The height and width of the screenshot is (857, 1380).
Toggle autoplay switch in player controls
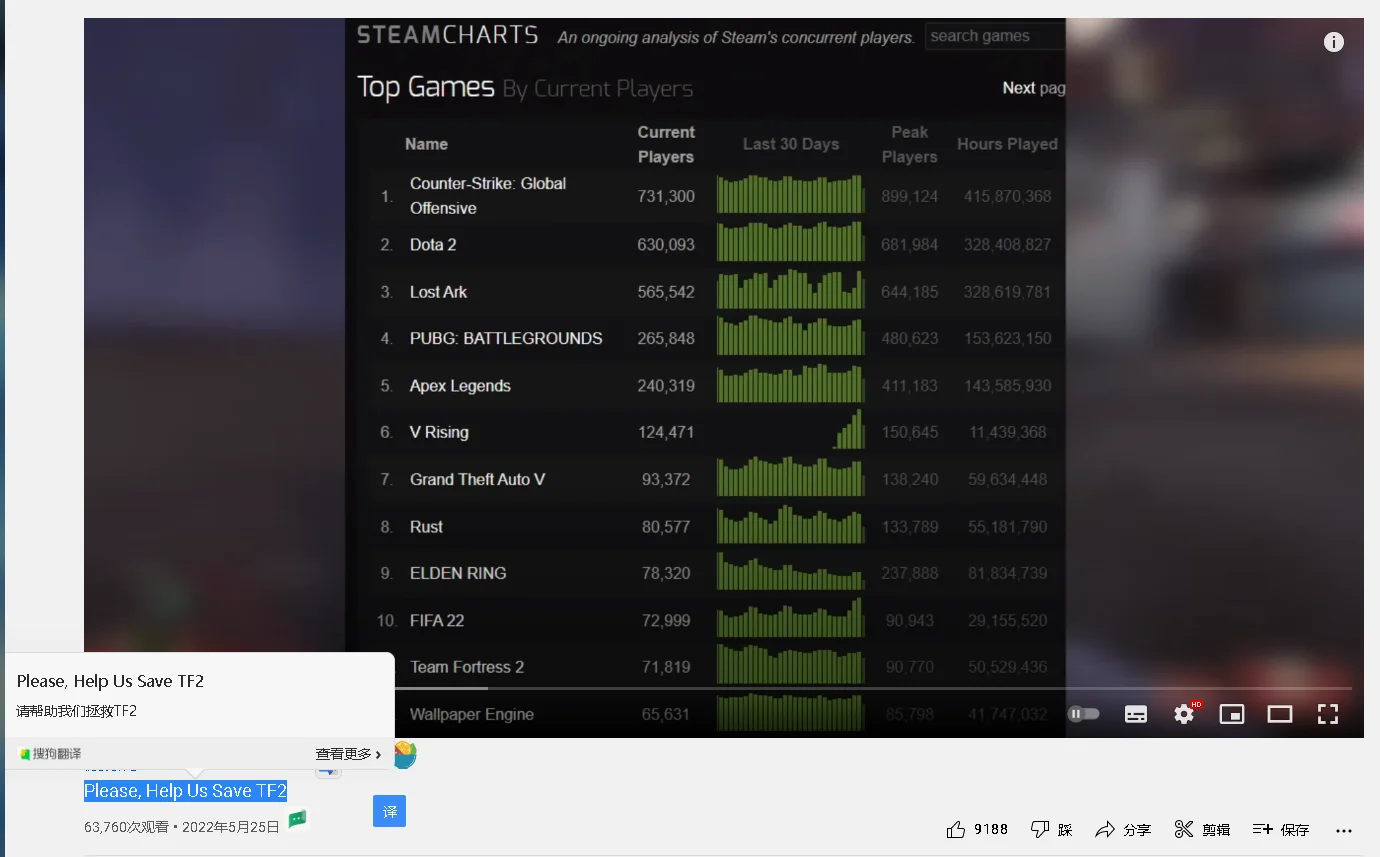click(x=1084, y=714)
